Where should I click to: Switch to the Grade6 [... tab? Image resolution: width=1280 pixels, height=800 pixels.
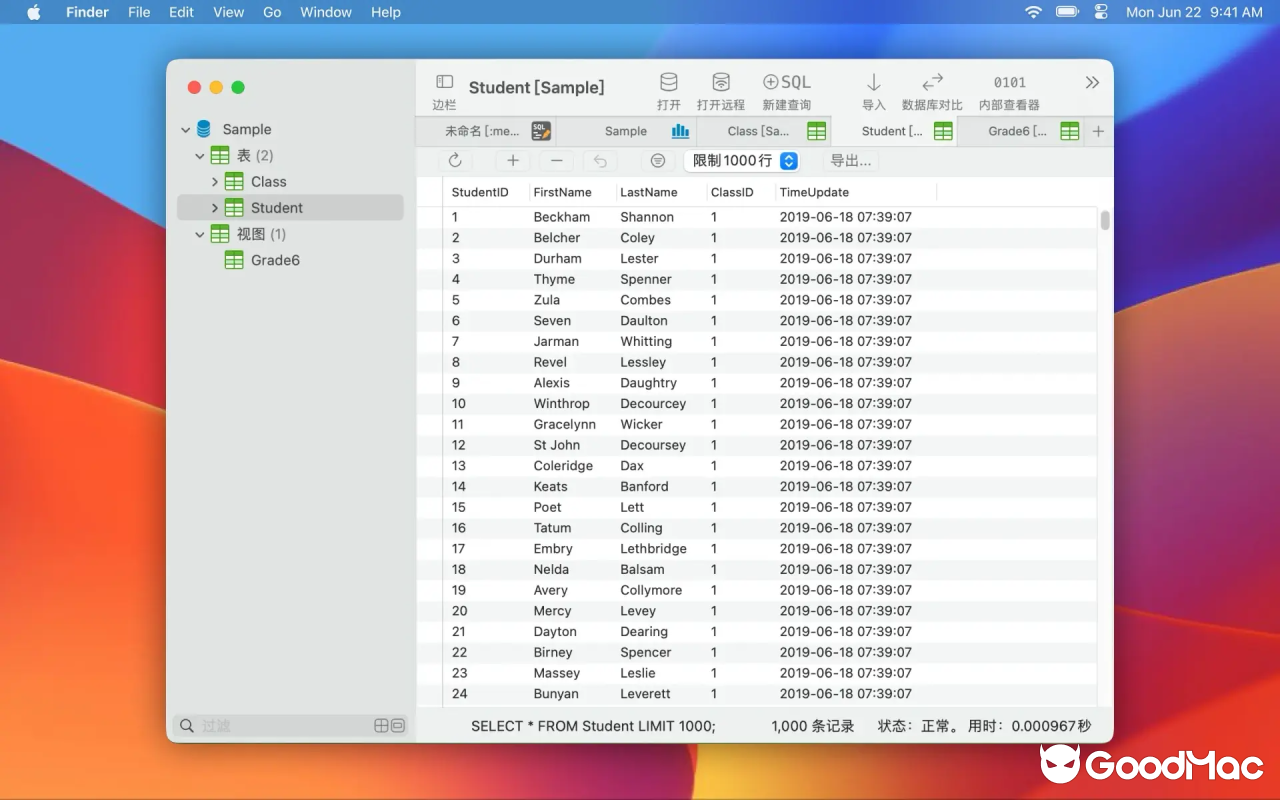1021,131
